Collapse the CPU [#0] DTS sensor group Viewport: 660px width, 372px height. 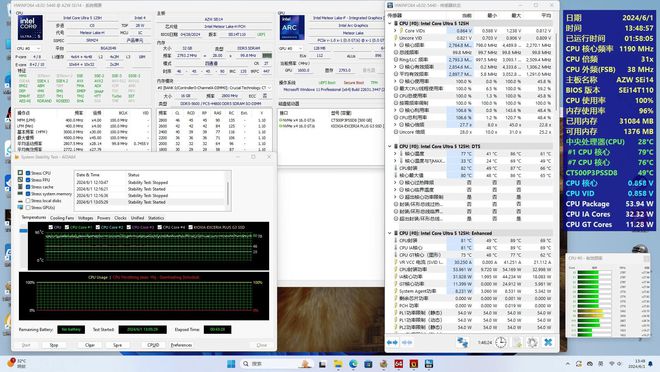click(389, 146)
